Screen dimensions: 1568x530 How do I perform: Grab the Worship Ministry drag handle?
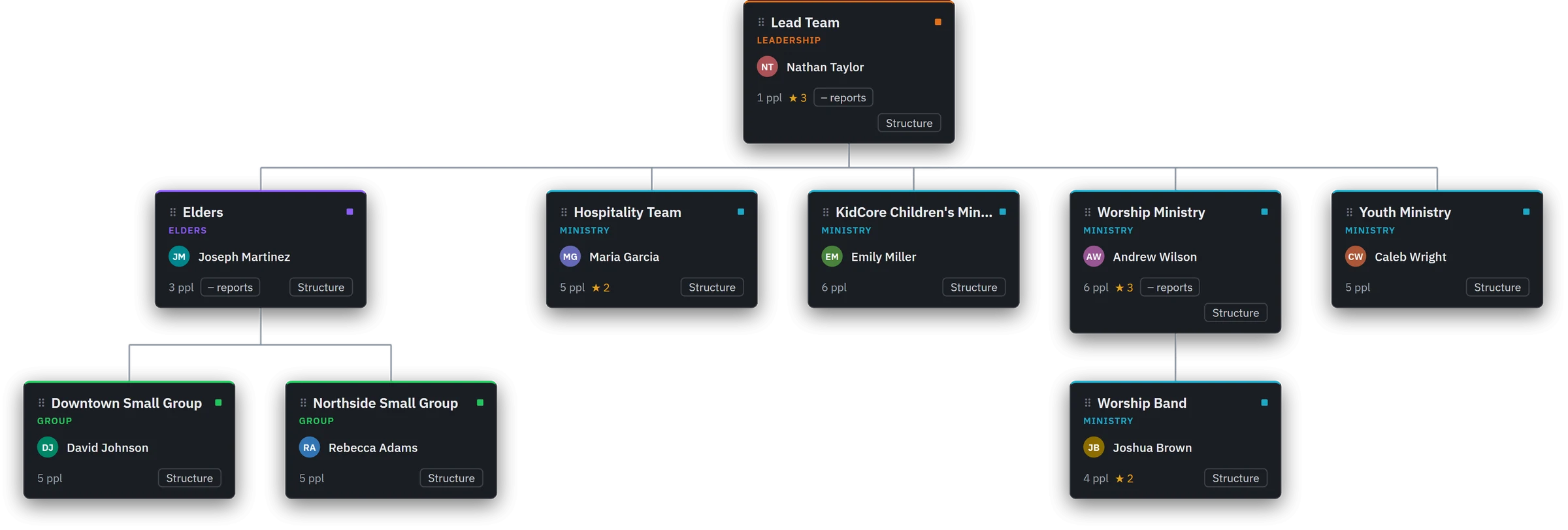(x=1088, y=212)
